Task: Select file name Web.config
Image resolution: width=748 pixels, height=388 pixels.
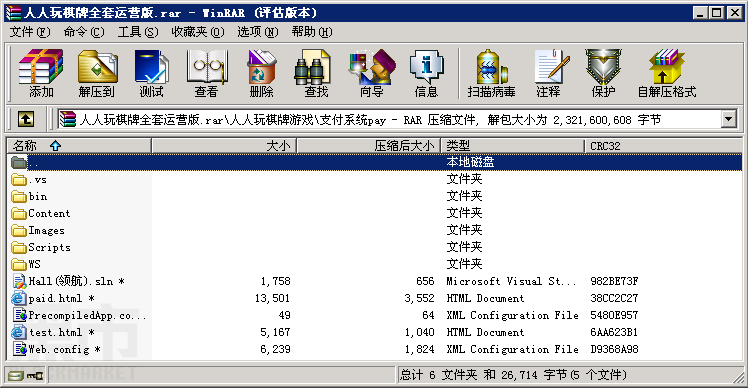Action: [64, 349]
